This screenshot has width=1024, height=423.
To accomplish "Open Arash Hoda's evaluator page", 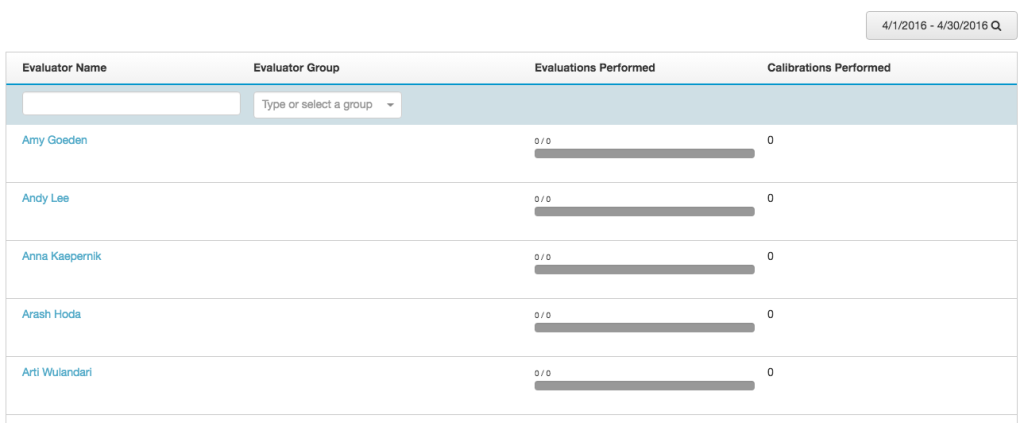I will pyautogui.click(x=52, y=314).
